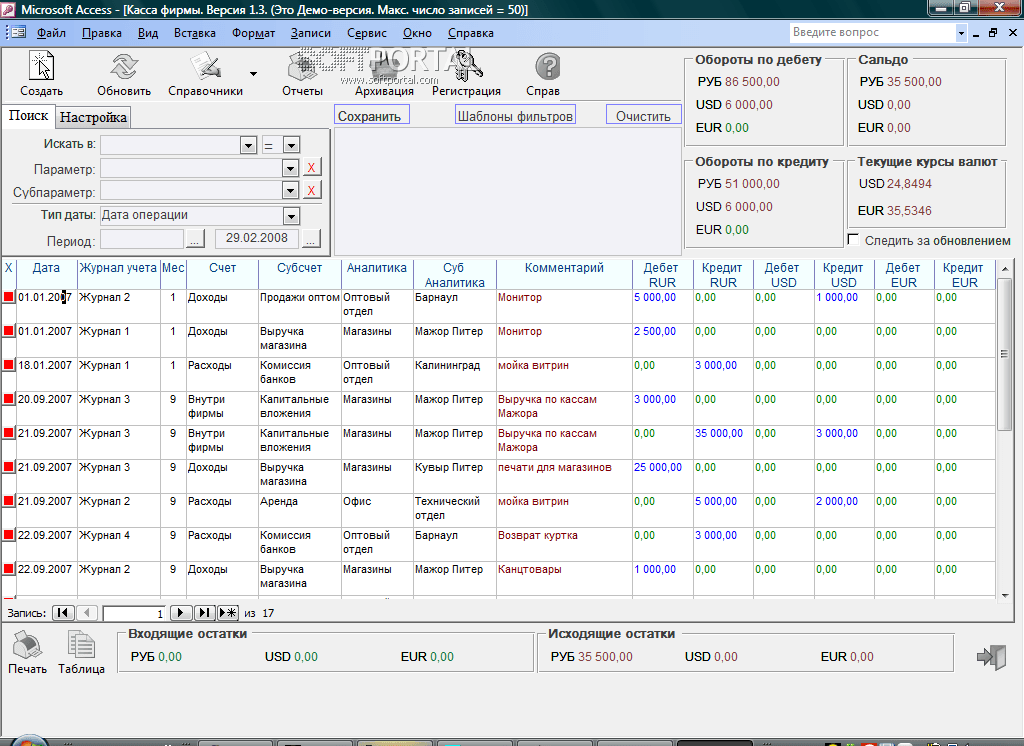Open the Справ help question icon

click(548, 67)
